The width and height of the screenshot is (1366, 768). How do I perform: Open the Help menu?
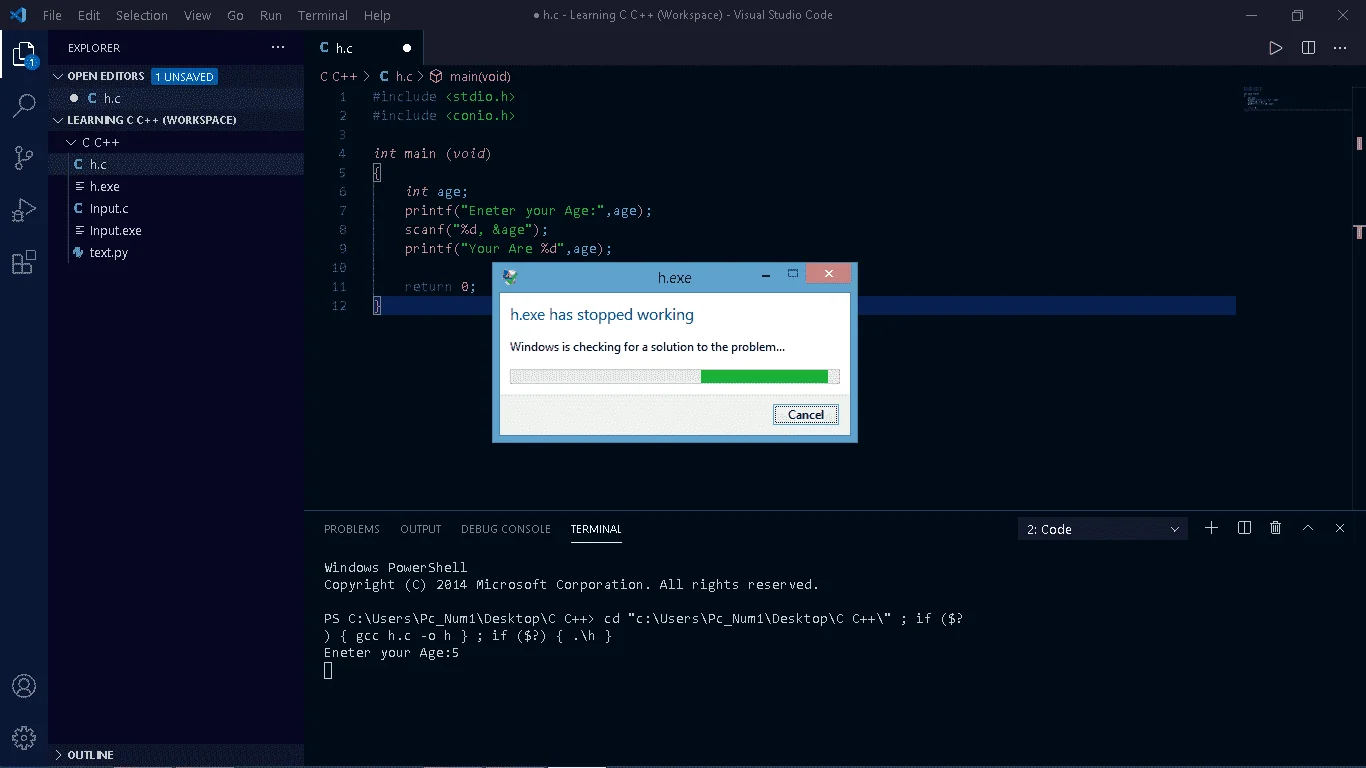pos(377,15)
